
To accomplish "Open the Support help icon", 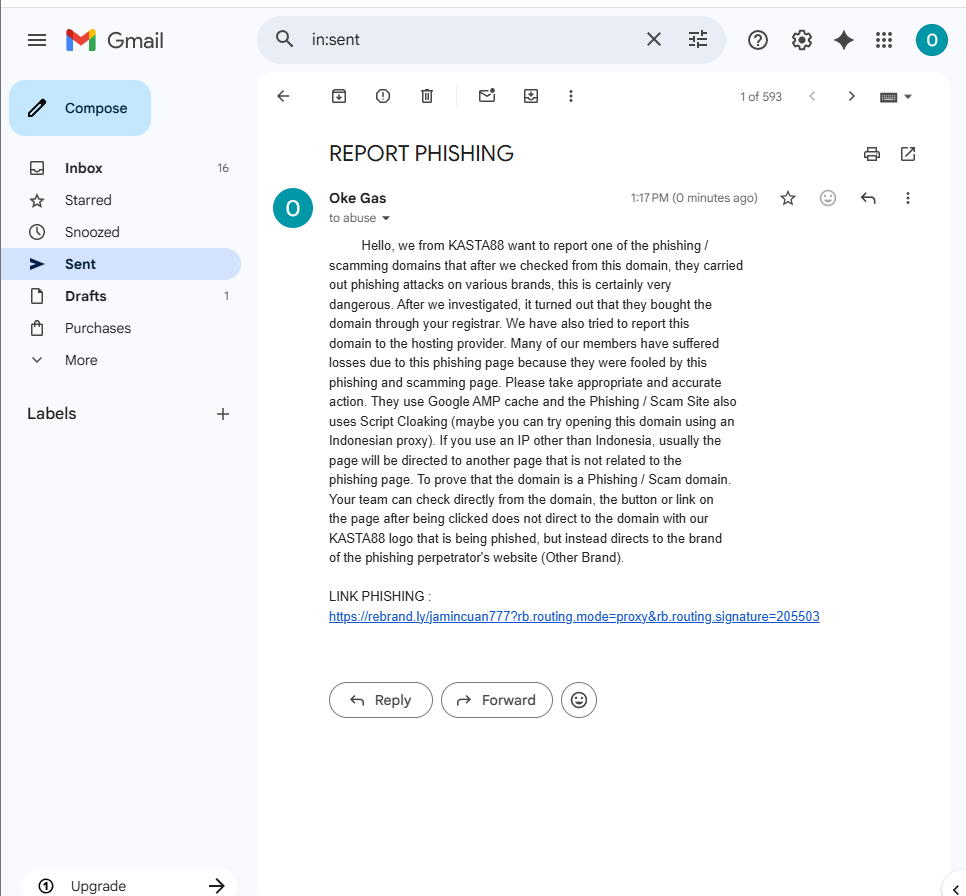I will (757, 40).
